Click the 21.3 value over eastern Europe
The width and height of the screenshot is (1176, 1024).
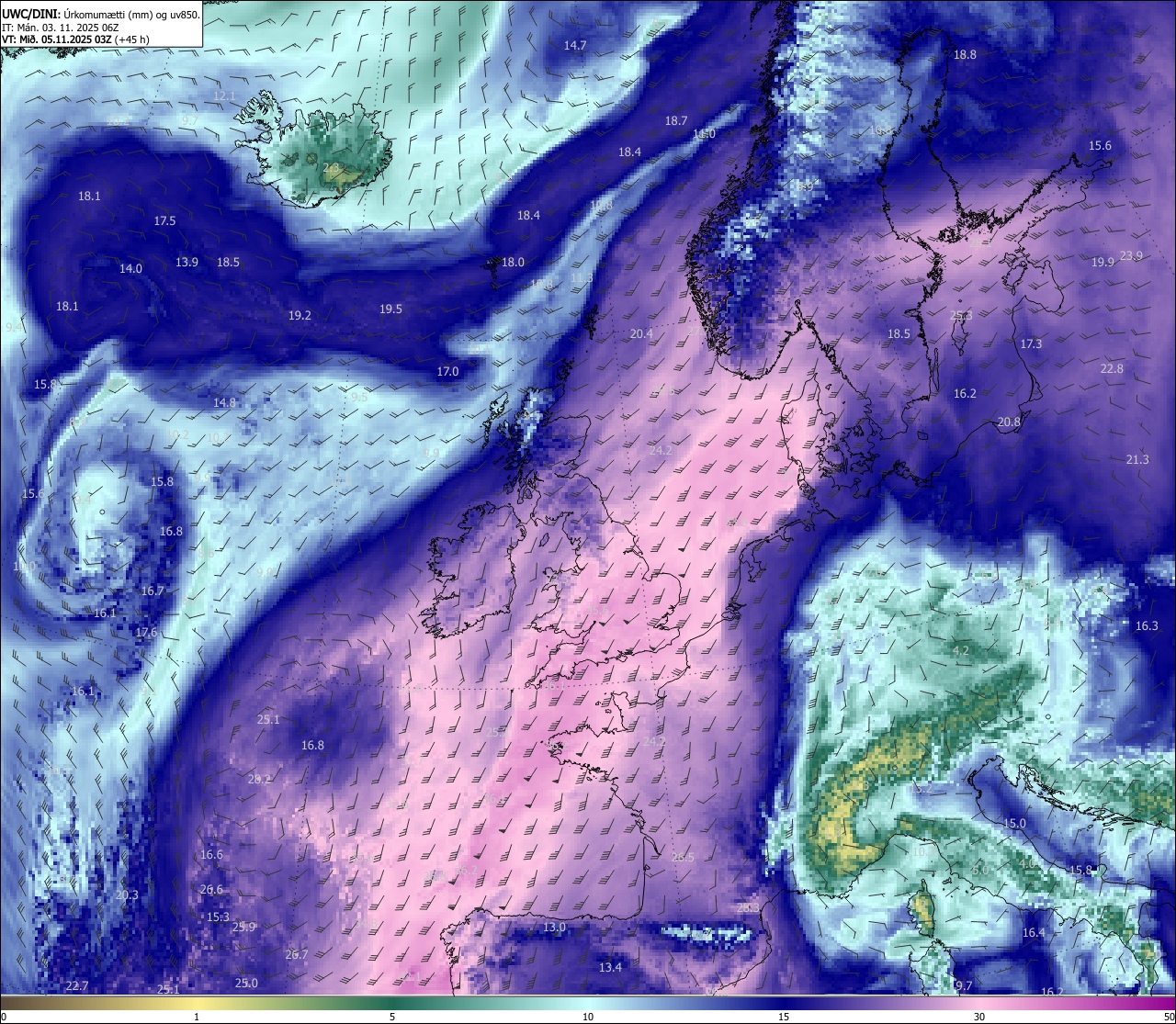tap(1137, 459)
